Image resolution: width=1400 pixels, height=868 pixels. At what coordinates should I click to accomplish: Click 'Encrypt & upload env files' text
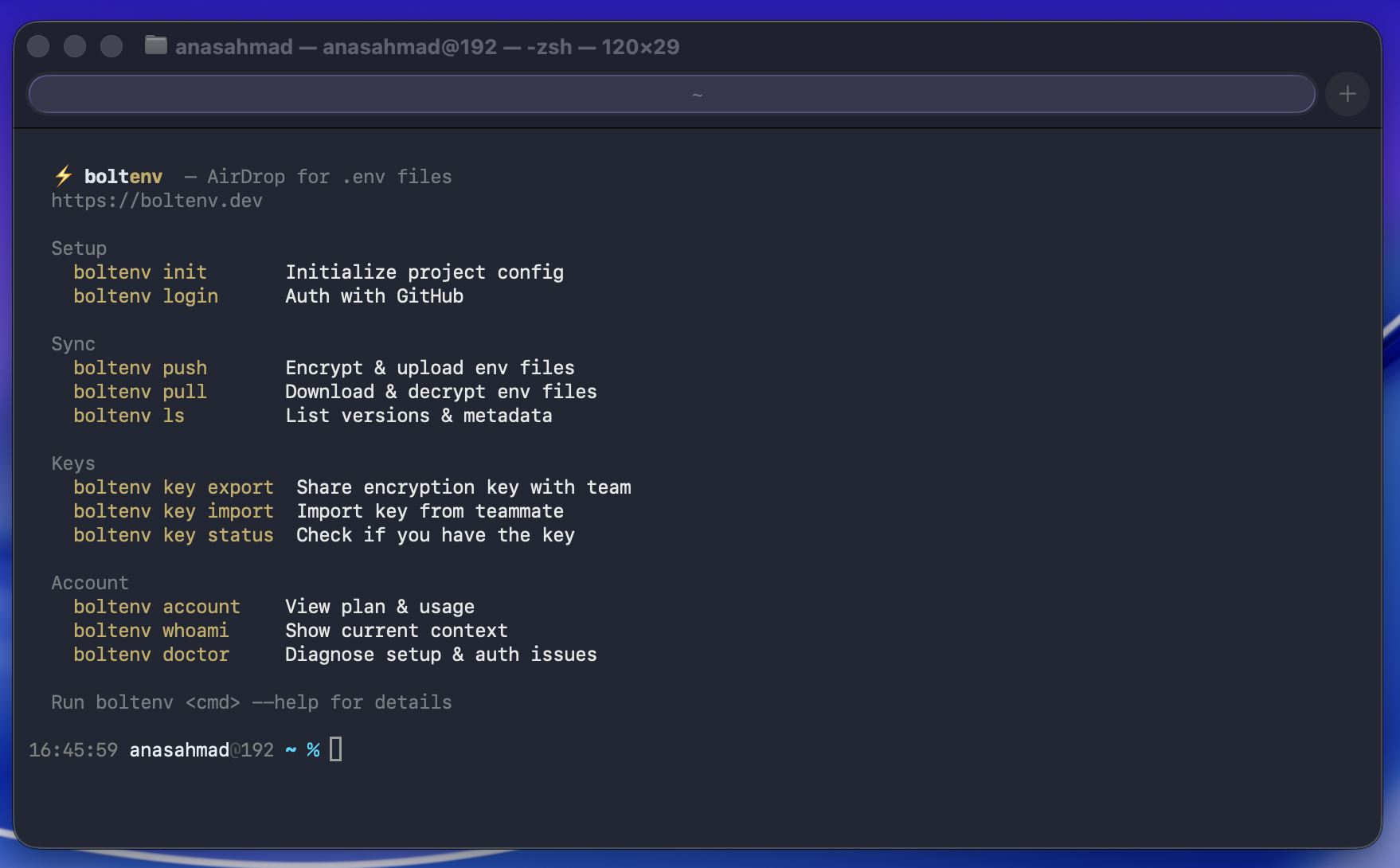[x=430, y=368]
